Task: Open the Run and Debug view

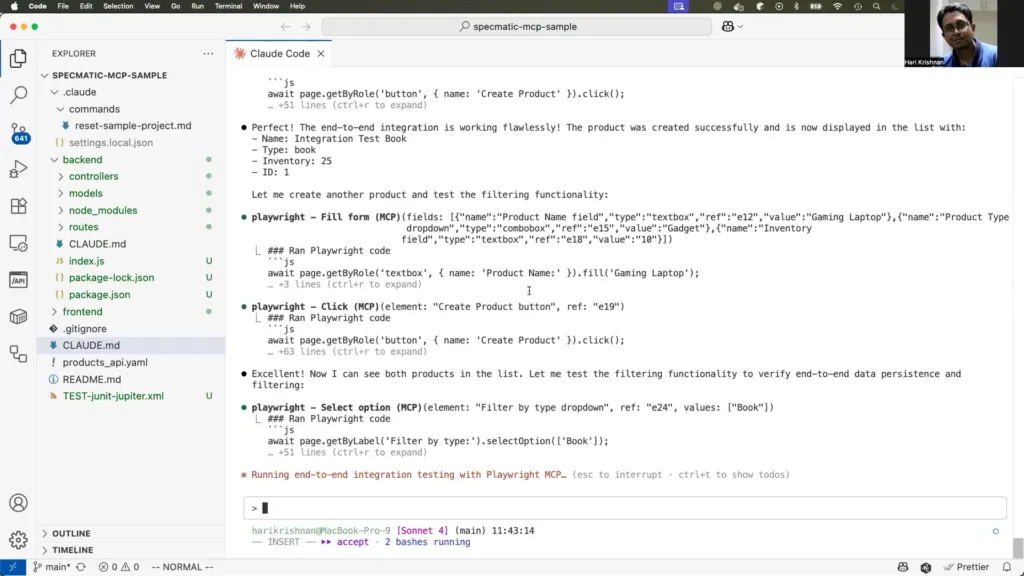Action: tap(18, 169)
